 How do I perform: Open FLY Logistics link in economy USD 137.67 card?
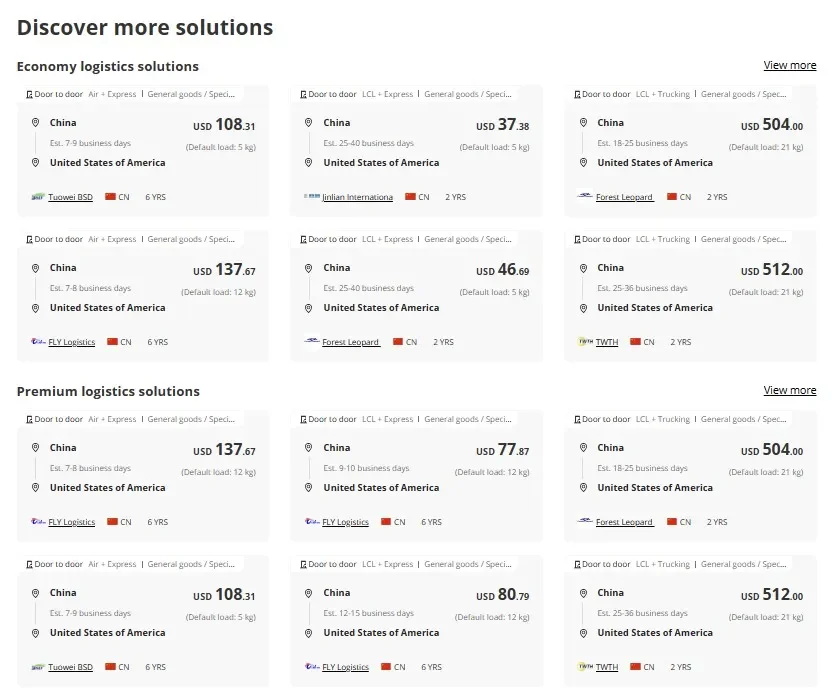point(72,342)
